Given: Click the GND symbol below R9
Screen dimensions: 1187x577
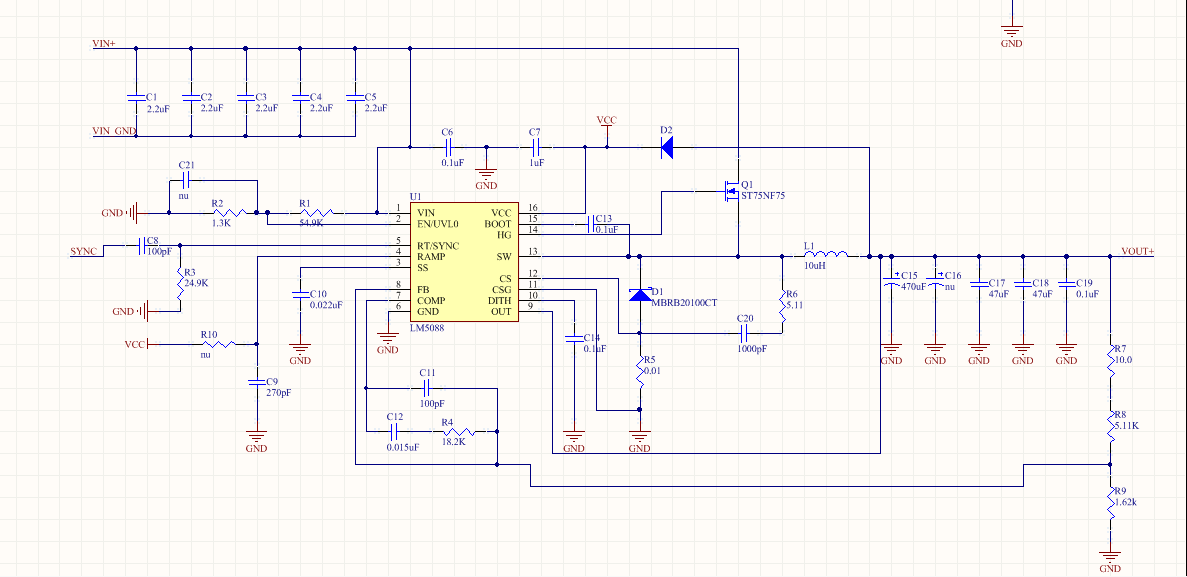Looking at the screenshot, I should point(1111,559).
